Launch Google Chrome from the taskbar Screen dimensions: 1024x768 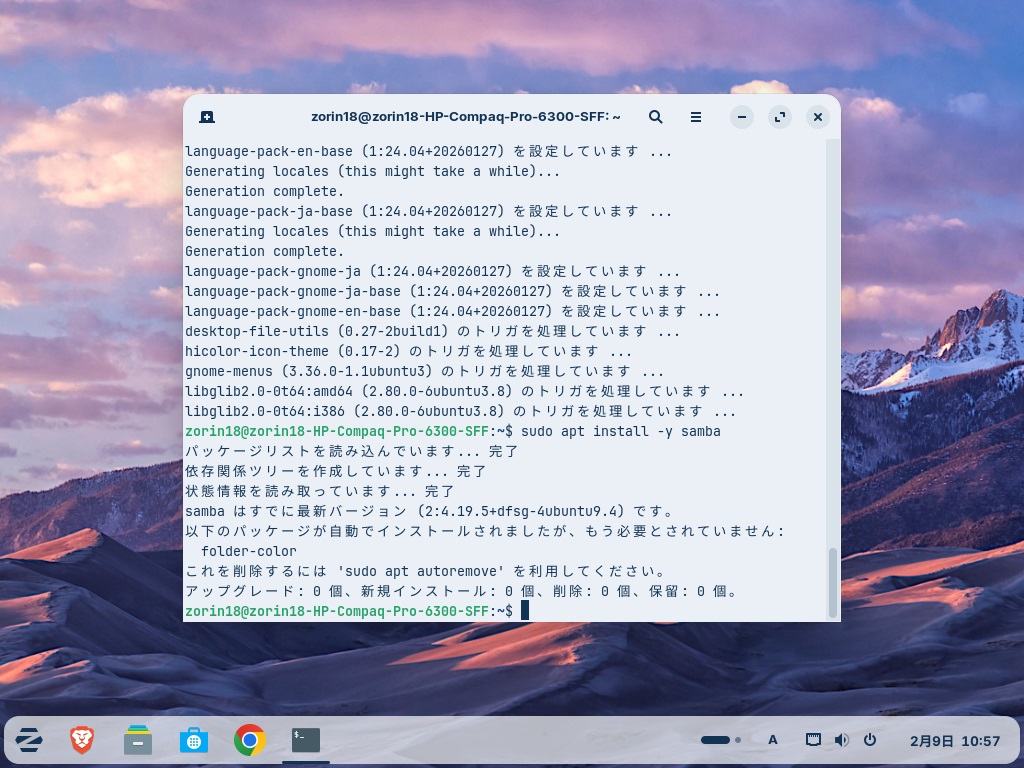click(x=250, y=740)
